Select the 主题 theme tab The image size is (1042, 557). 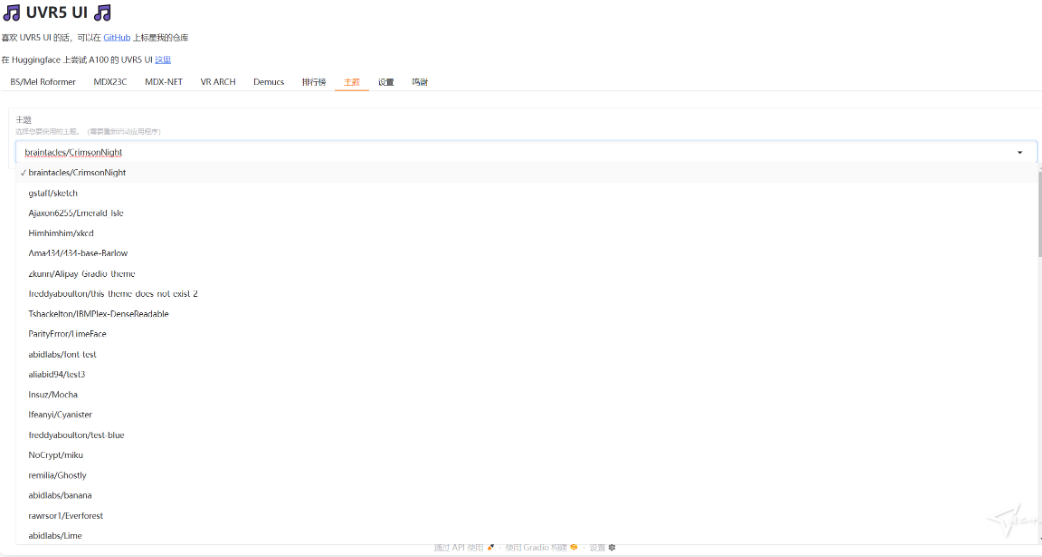pos(352,82)
